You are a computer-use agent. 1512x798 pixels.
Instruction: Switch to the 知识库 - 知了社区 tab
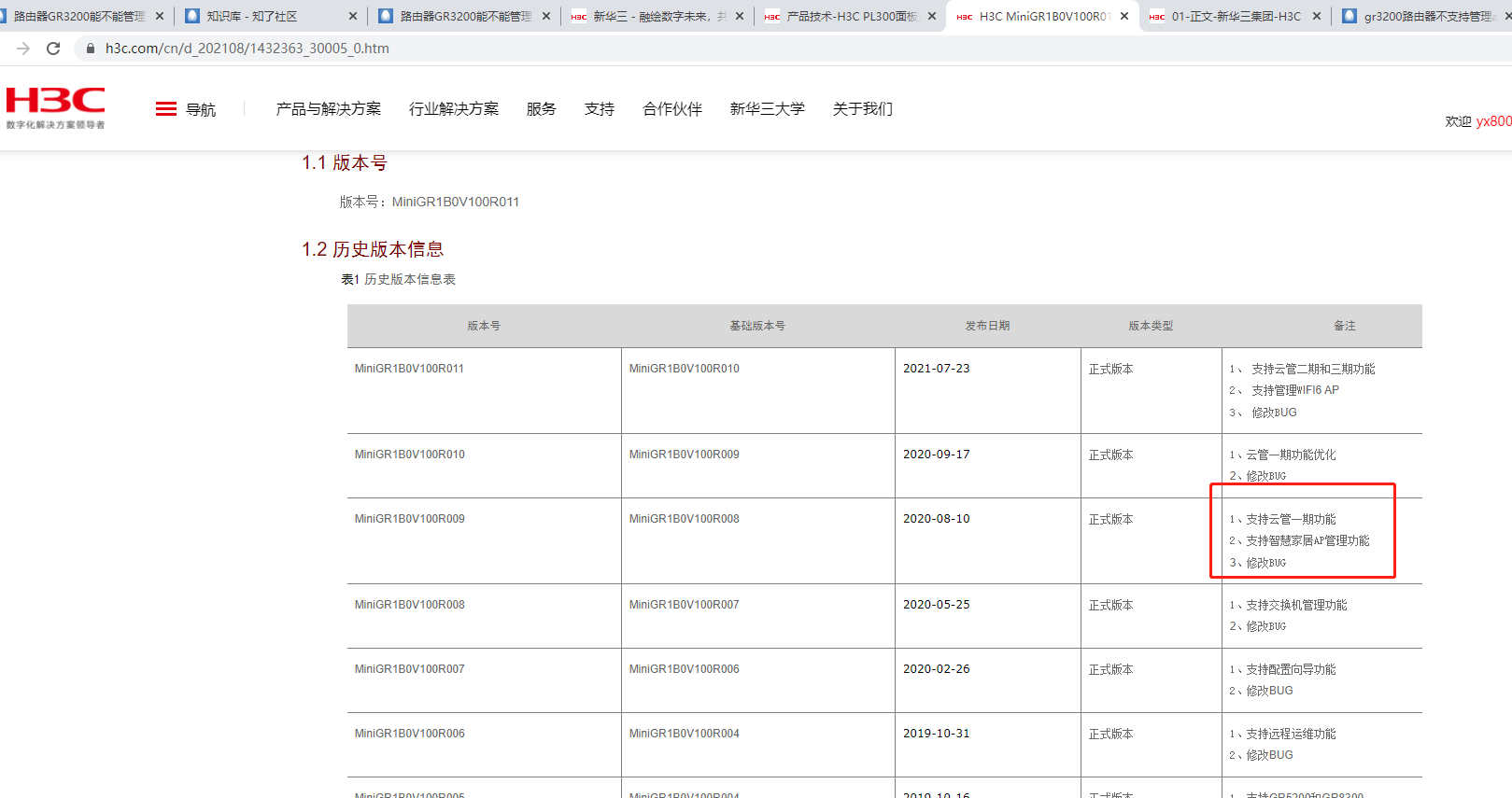(271, 16)
